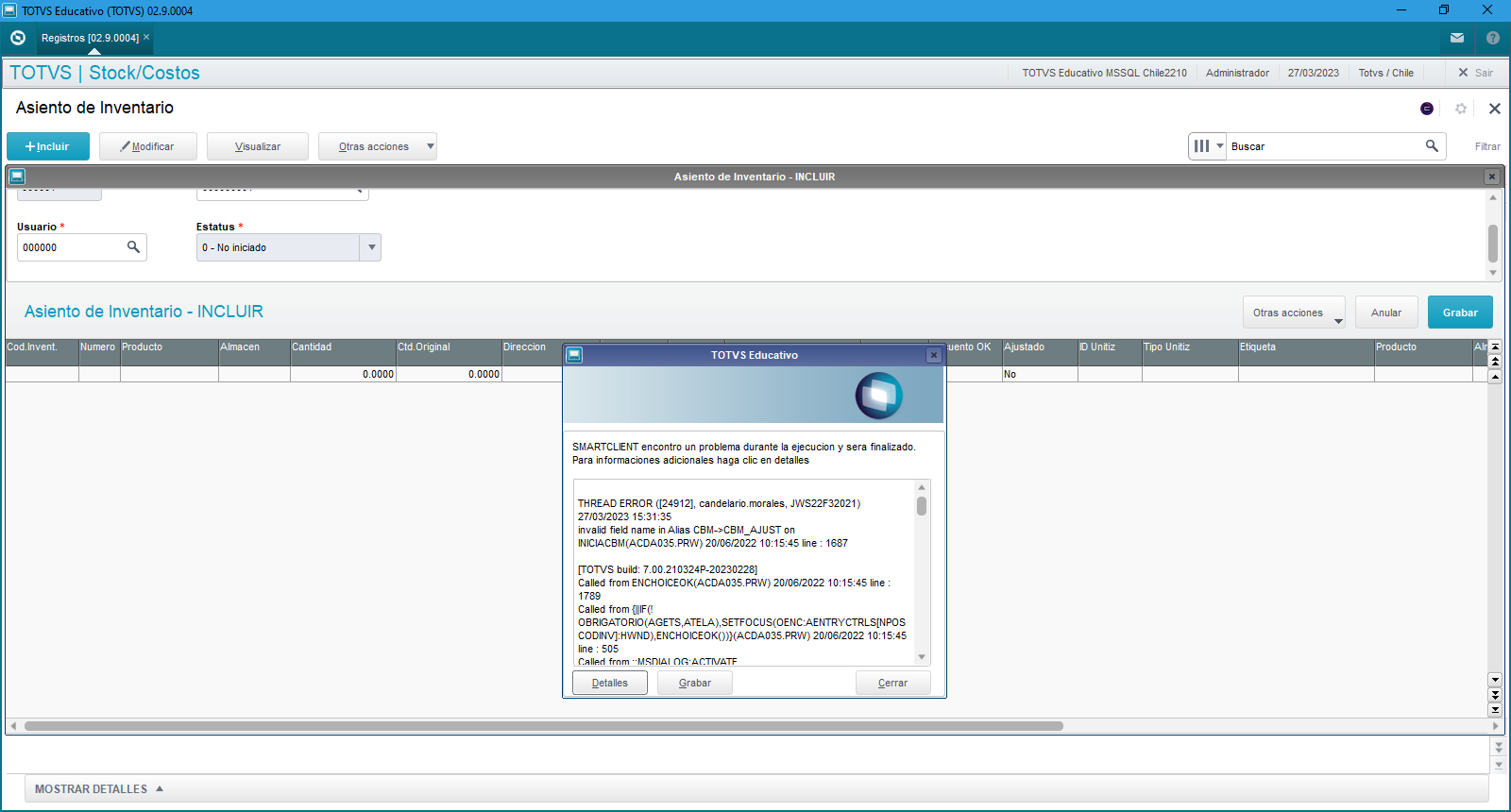Click the grid go-to-bottom arrow icon
This screenshot has height=812, width=1511.
coord(1495,710)
